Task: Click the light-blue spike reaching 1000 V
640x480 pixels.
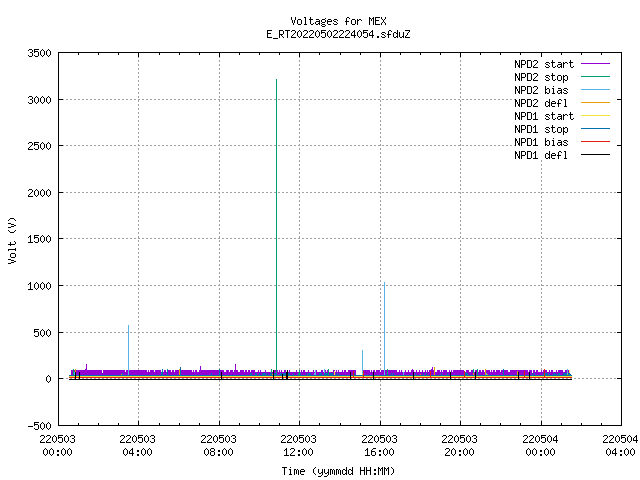Action: click(384, 327)
